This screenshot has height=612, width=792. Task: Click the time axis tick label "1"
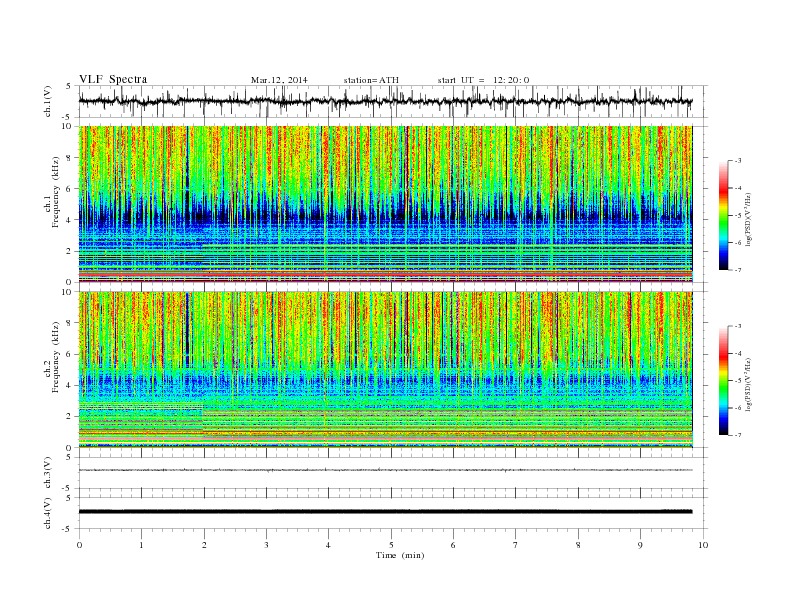coord(141,545)
